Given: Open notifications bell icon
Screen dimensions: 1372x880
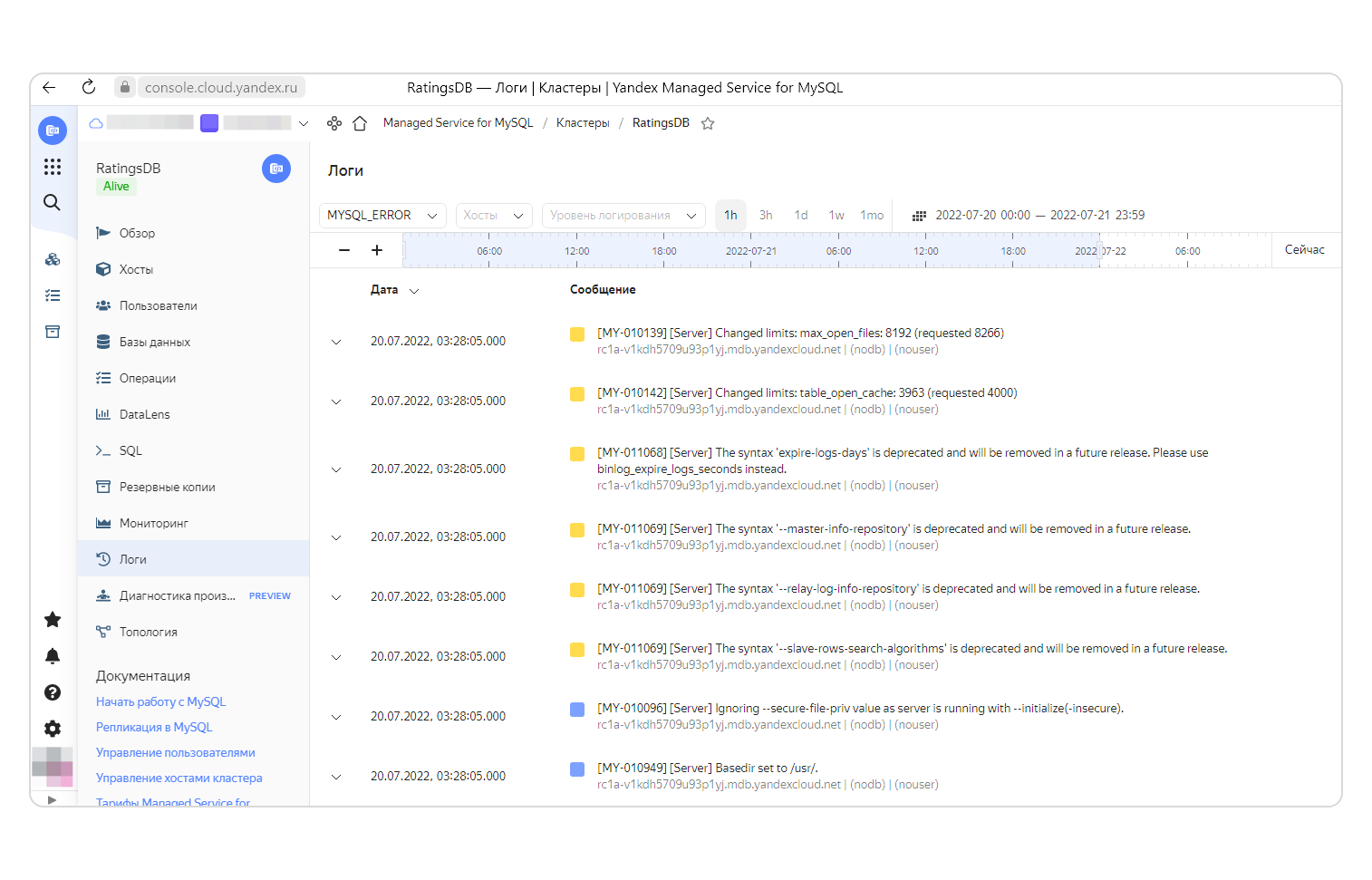Looking at the screenshot, I should 53,655.
